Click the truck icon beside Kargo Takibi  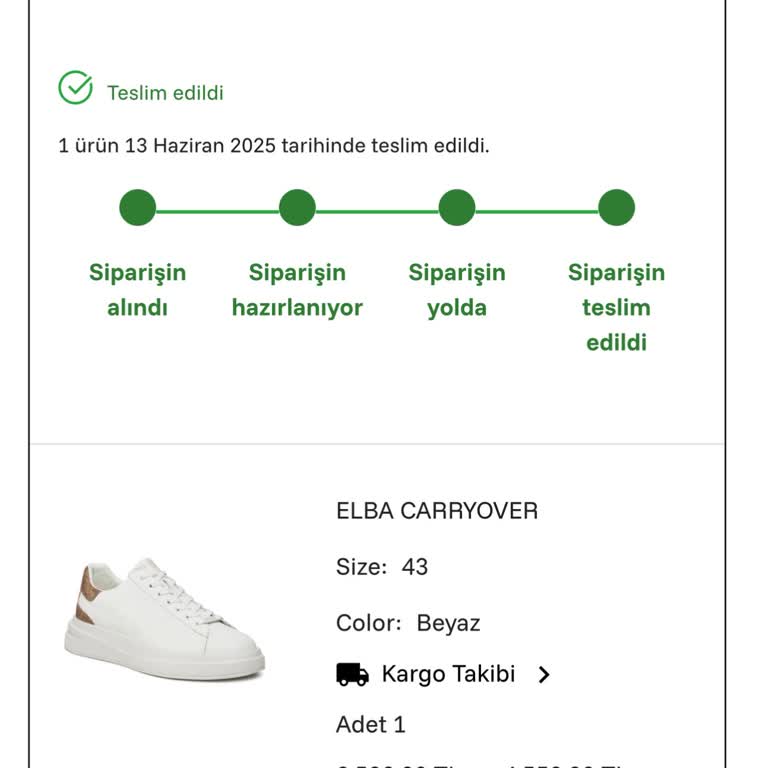[x=352, y=675]
